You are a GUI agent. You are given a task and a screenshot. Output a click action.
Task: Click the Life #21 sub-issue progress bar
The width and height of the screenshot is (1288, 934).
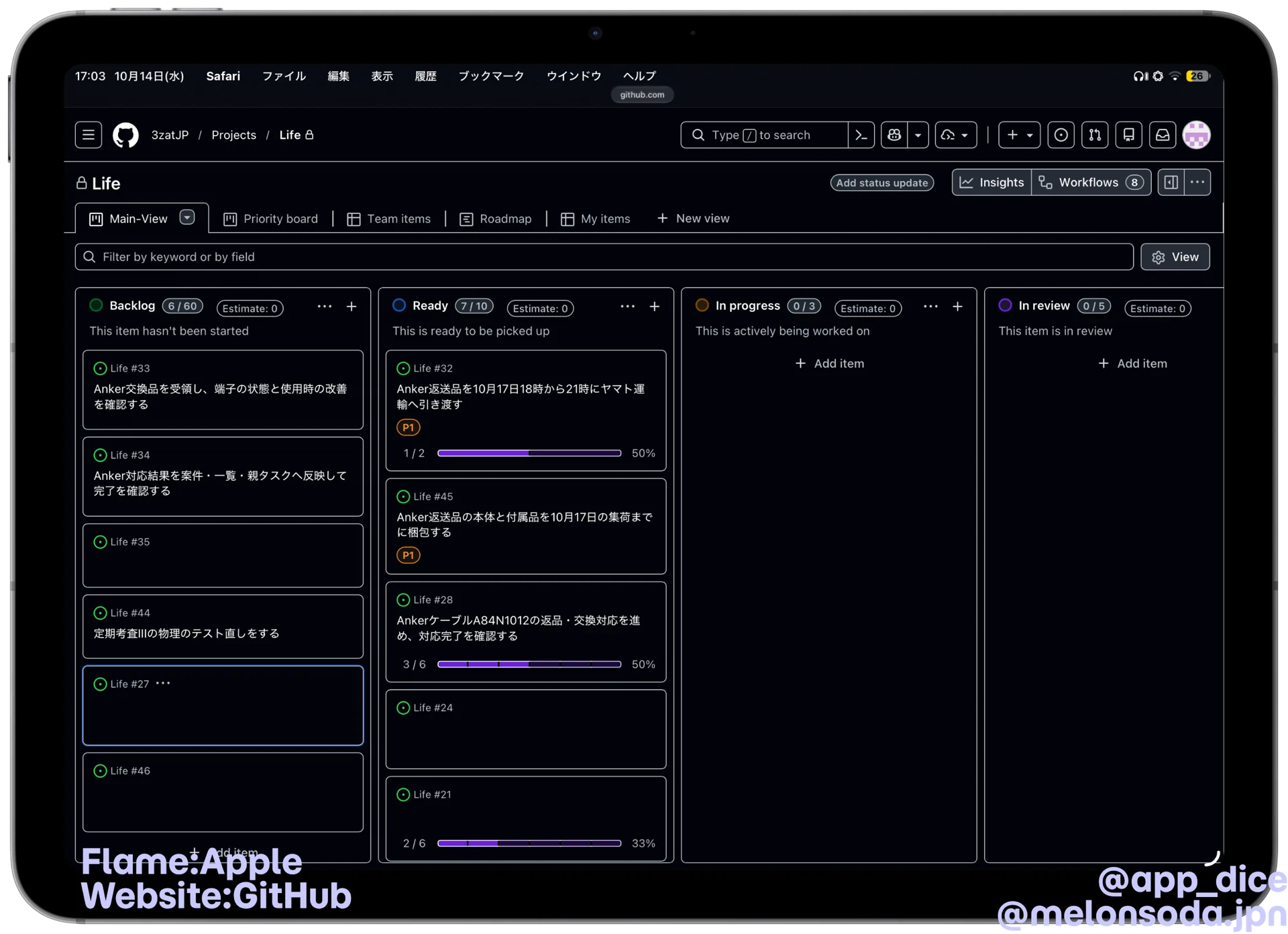tap(529, 843)
